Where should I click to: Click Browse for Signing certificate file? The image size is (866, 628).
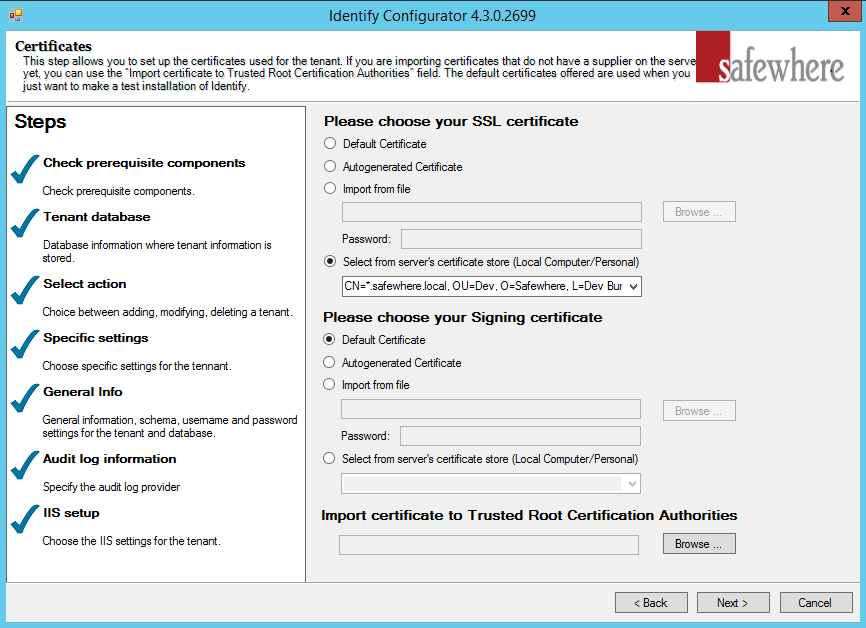tap(699, 411)
